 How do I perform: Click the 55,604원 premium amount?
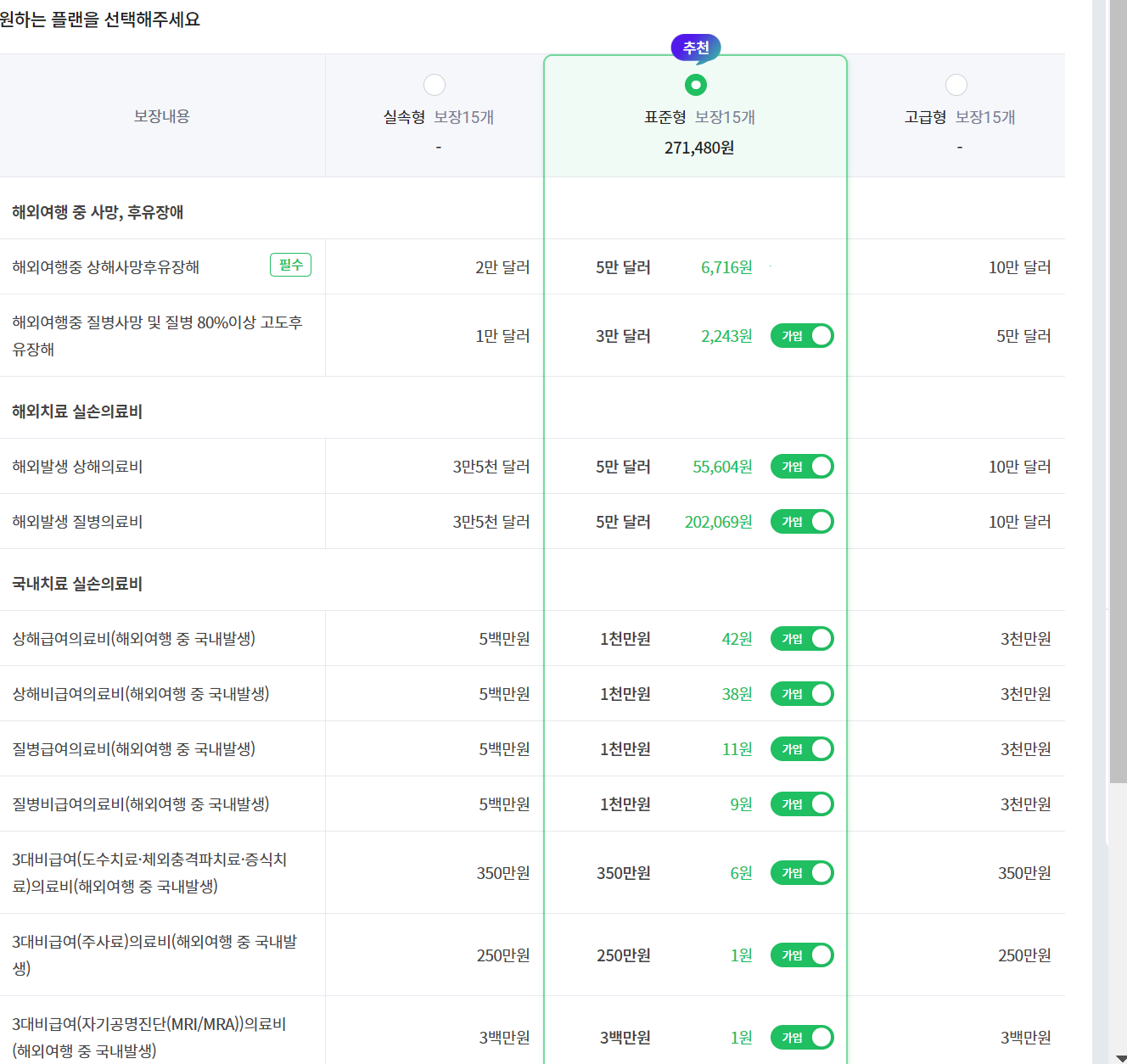722,467
